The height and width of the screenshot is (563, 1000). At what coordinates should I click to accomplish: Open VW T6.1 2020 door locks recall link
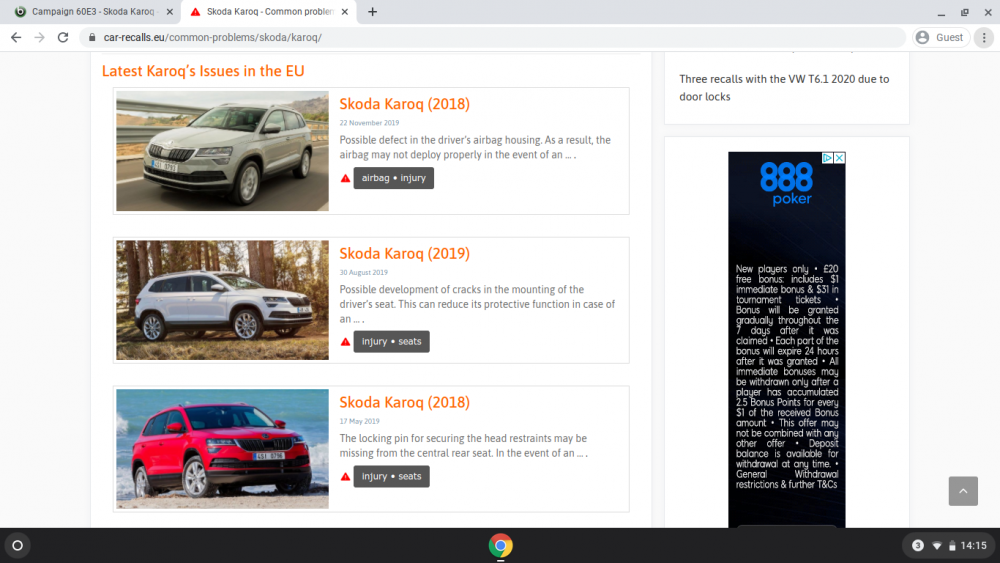[784, 88]
